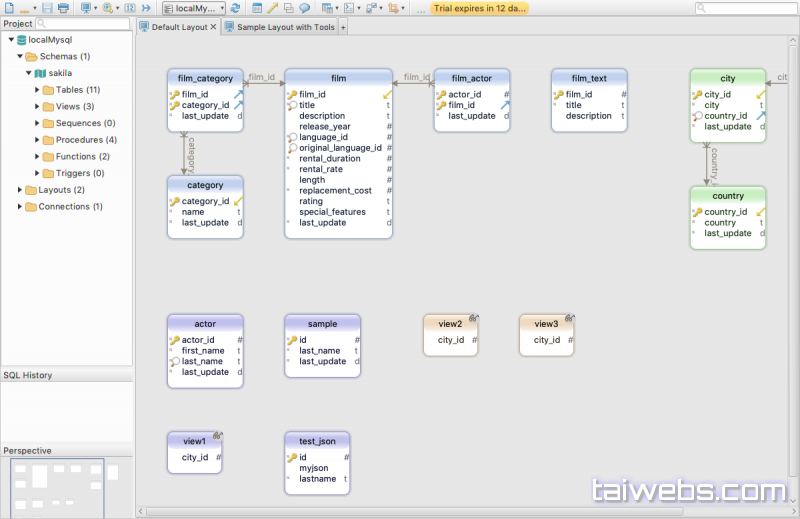800x519 pixels.
Task: Expand the Tables (11) folder
Action: (38, 90)
